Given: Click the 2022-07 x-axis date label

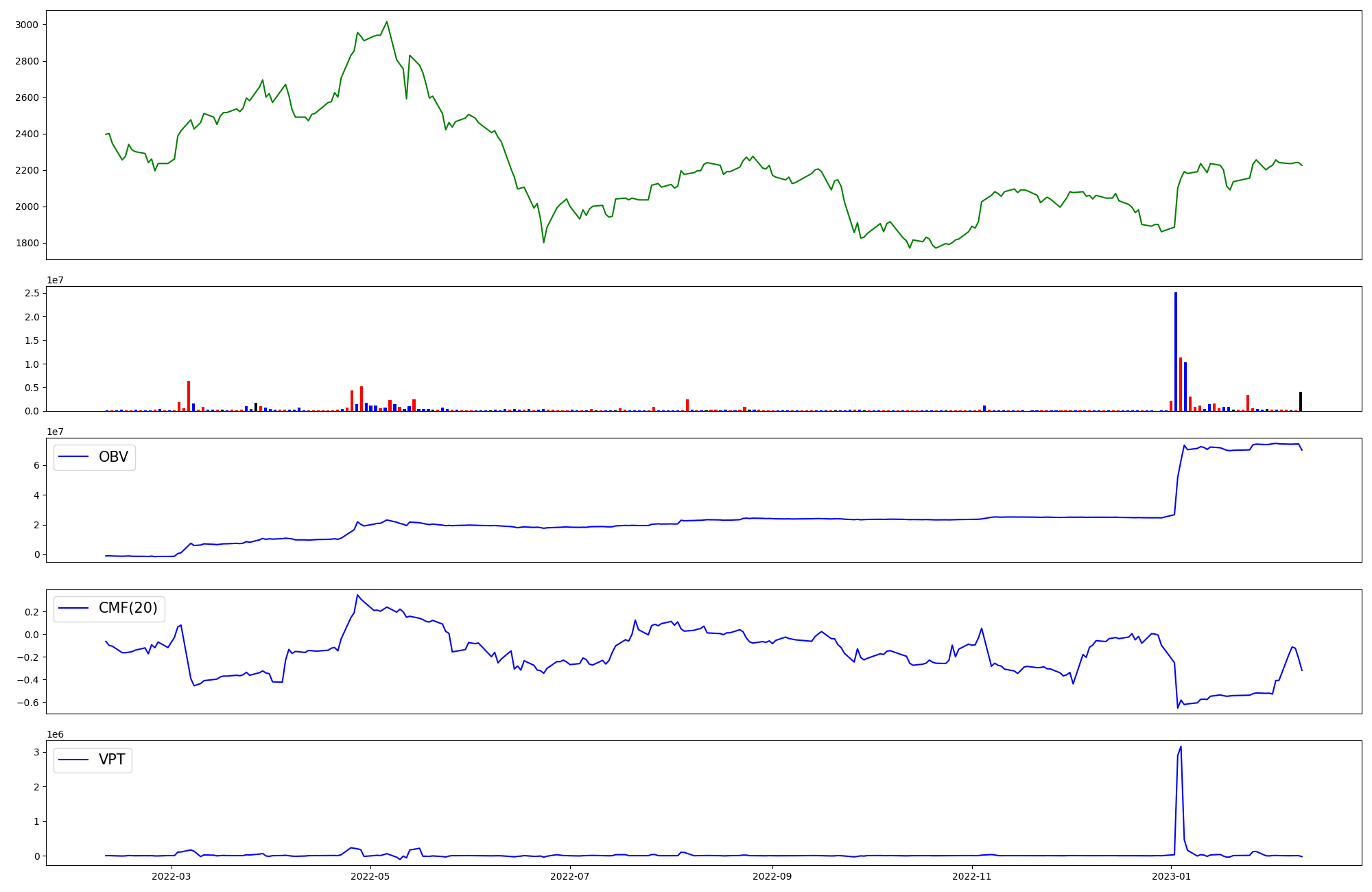Looking at the screenshot, I should pyautogui.click(x=570, y=876).
